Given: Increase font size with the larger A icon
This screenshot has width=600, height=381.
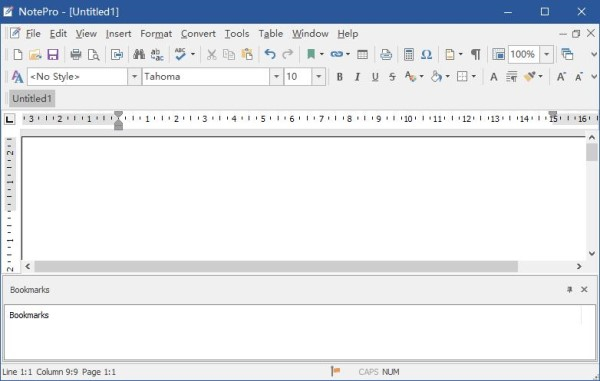Looking at the screenshot, I should pyautogui.click(x=561, y=77).
